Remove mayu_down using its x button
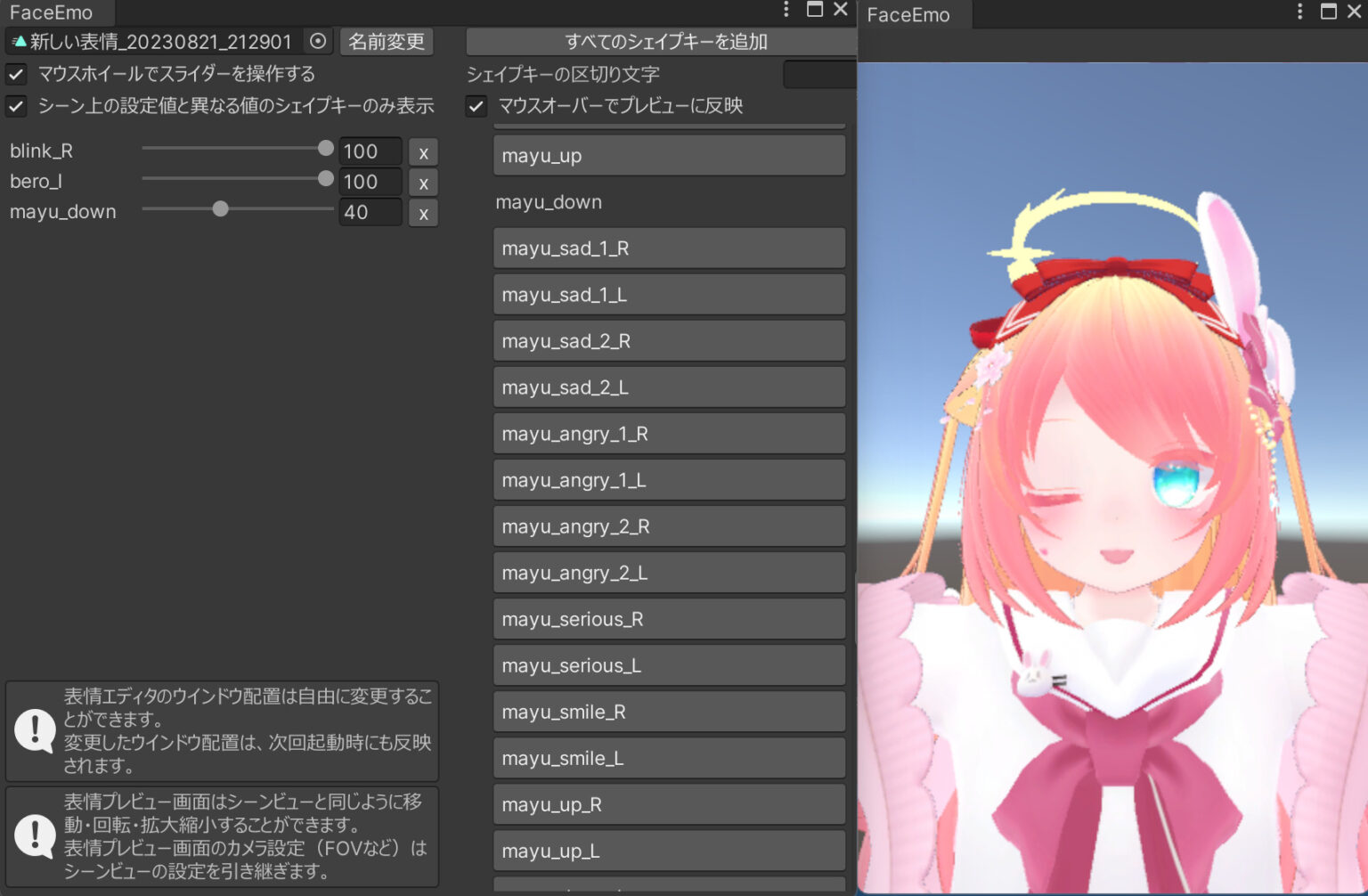 coord(423,212)
